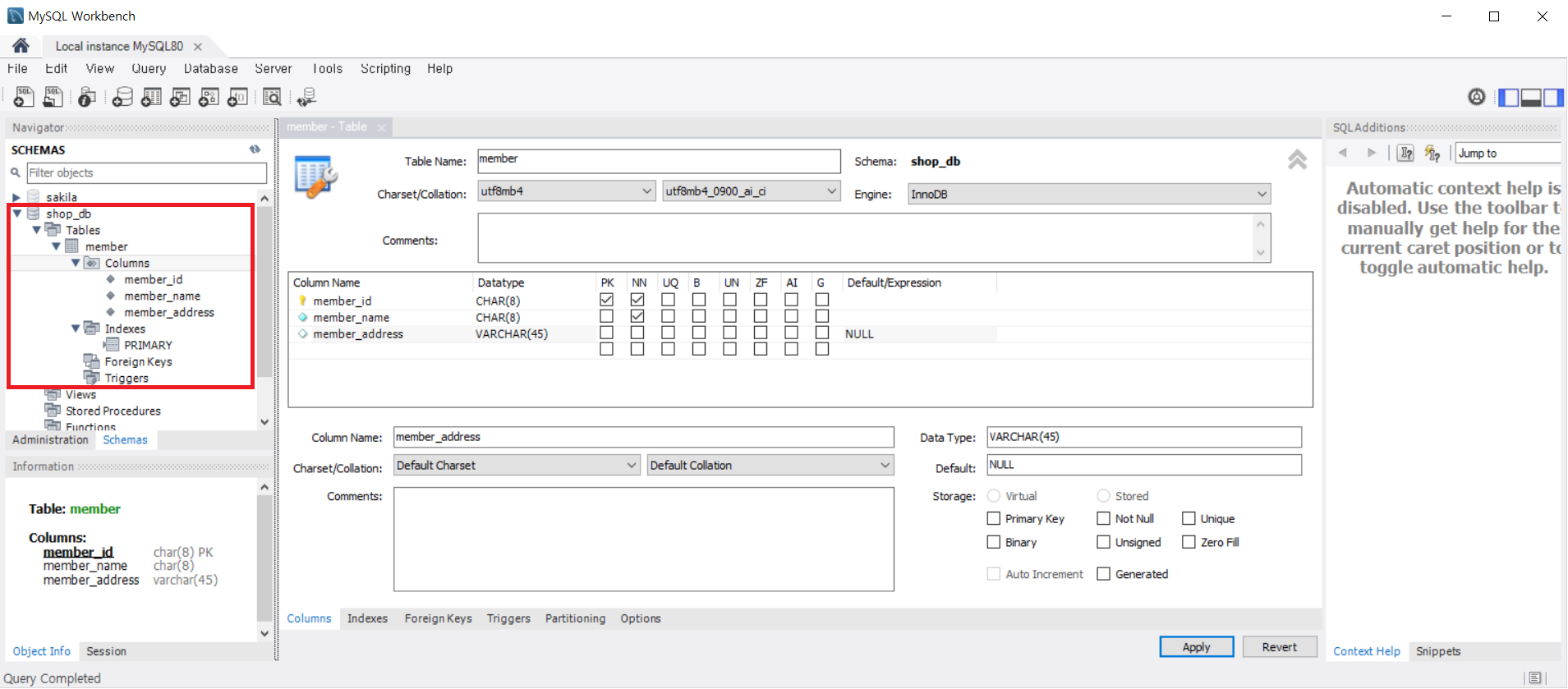Click the Revert button
This screenshot has width=1568, height=689.
coord(1280,647)
